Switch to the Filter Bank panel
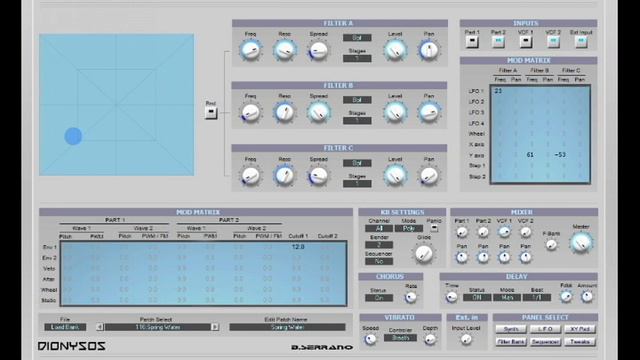 (511, 342)
